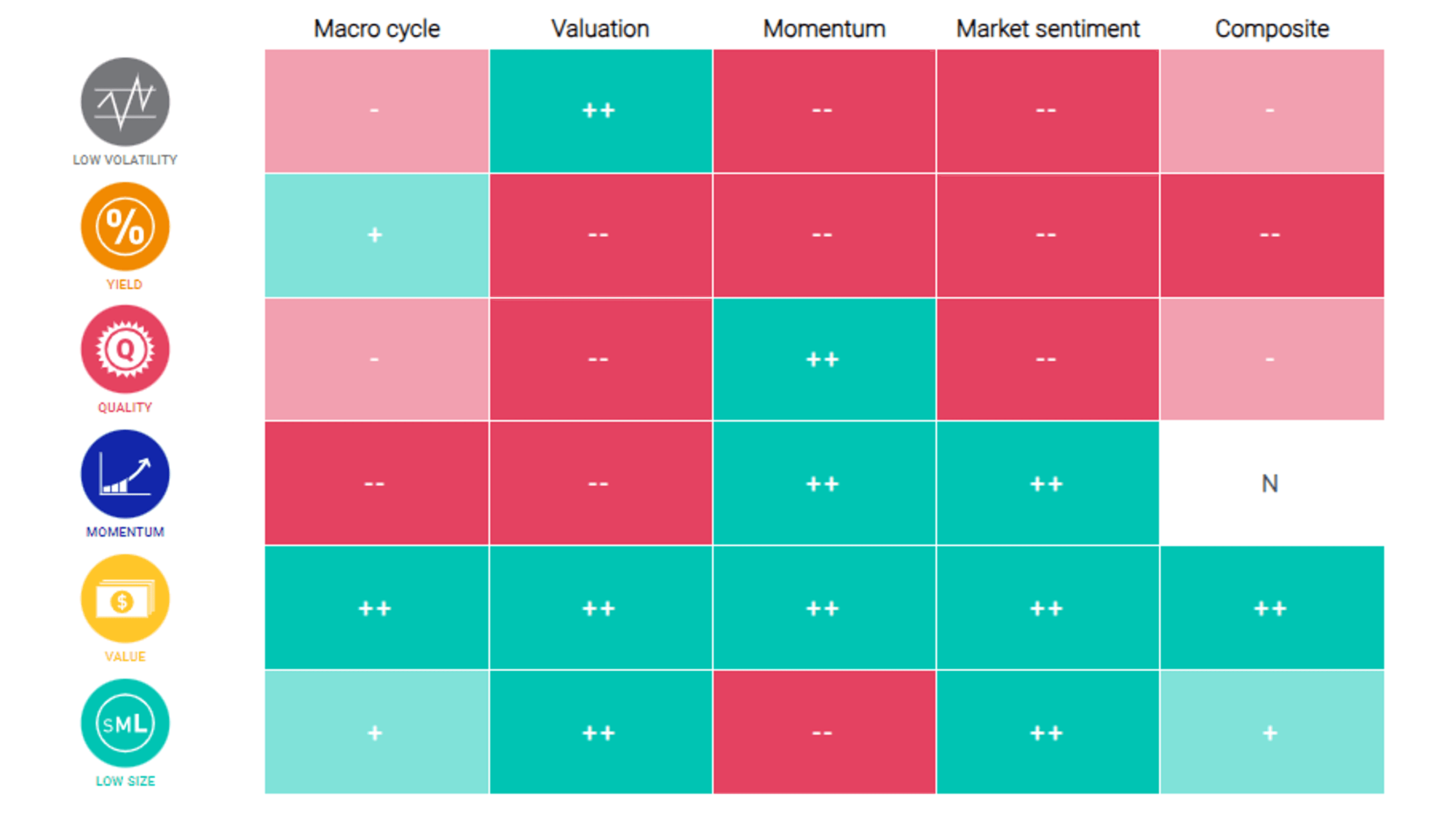Click the gray Low Volatility icon
Image resolution: width=1448 pixels, height=840 pixels.
pyautogui.click(x=125, y=102)
